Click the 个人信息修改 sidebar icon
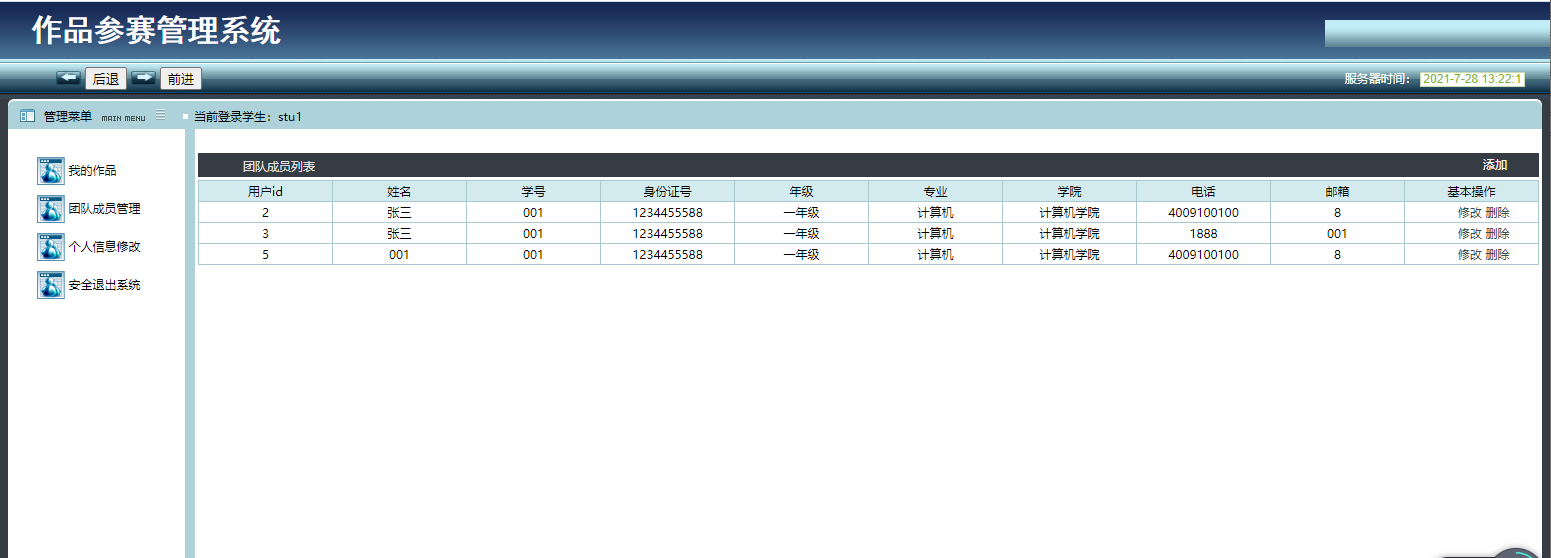The width and height of the screenshot is (1551, 558). [x=50, y=247]
